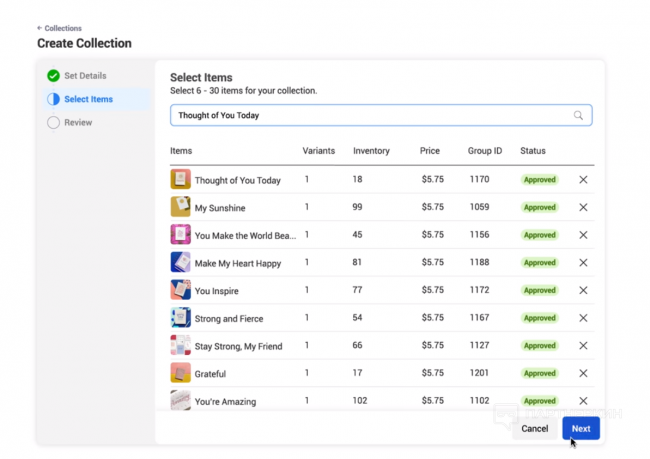Click the Stay Strong, My Friend thumbnail

[x=180, y=346]
